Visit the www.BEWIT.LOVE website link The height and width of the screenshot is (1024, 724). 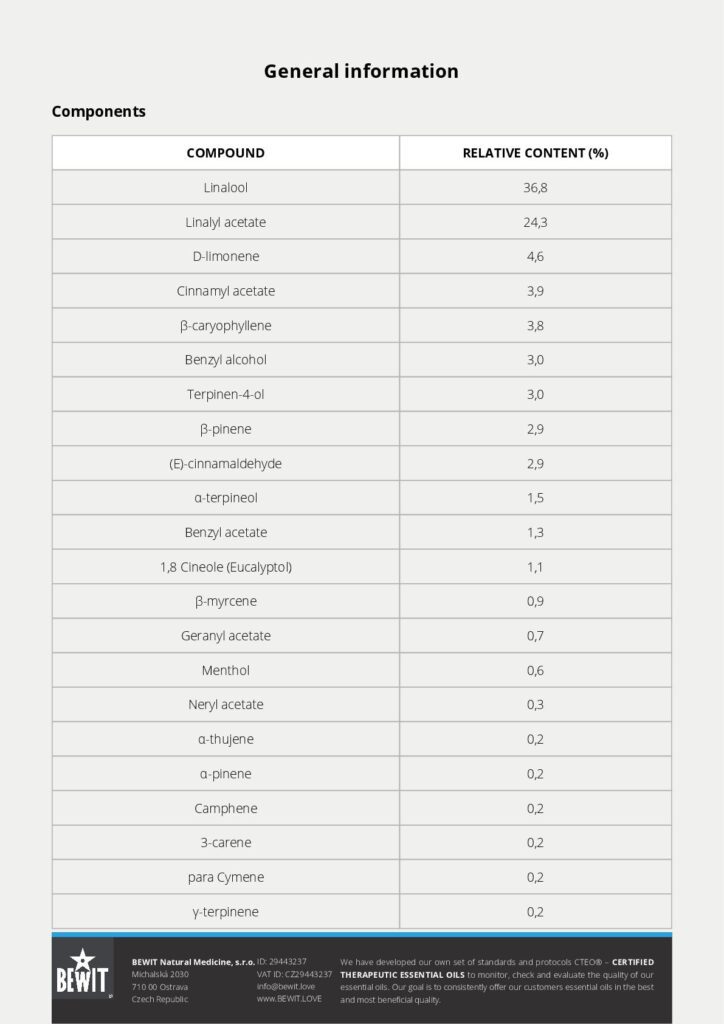tap(289, 999)
